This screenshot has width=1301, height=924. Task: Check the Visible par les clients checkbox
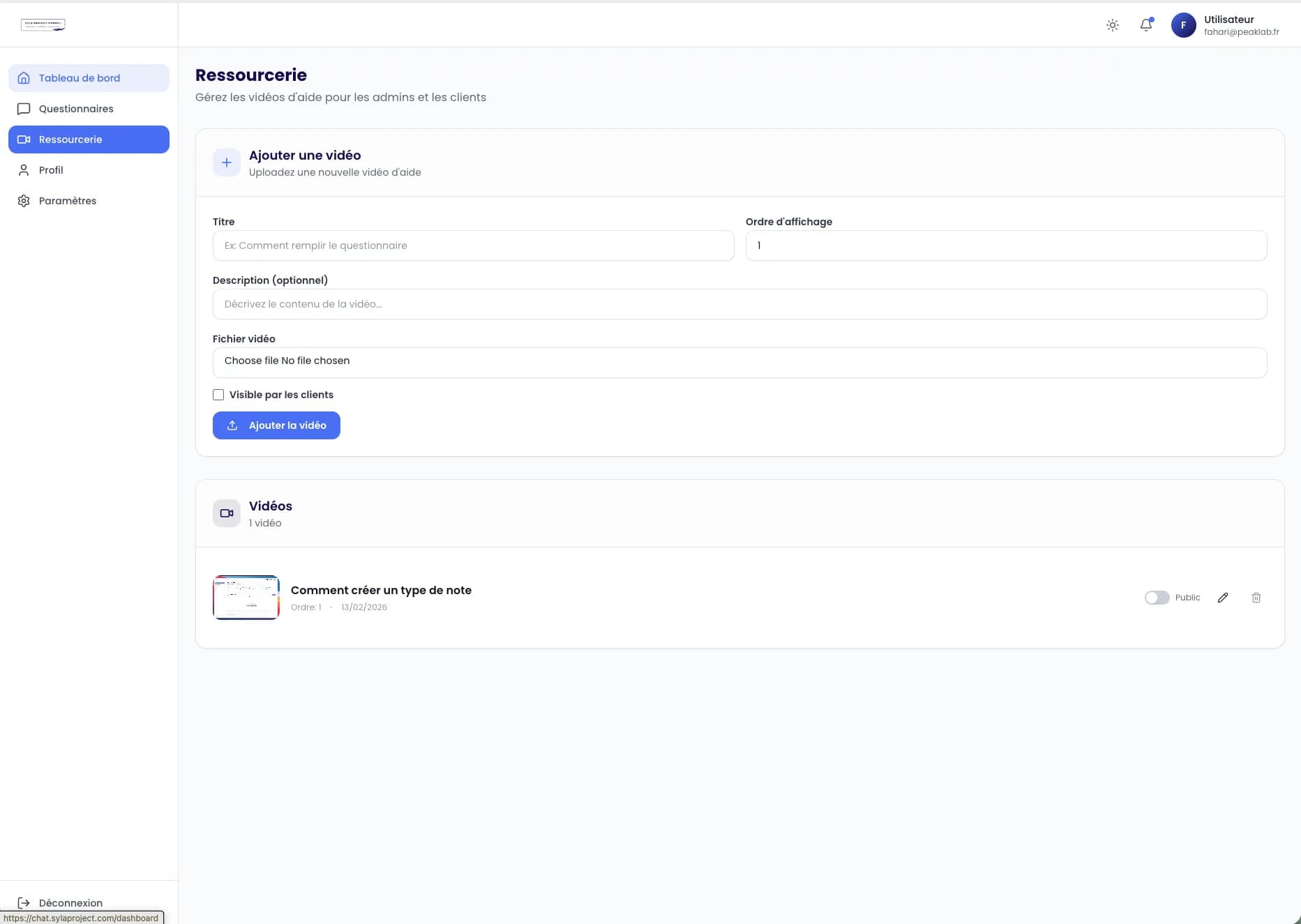218,395
